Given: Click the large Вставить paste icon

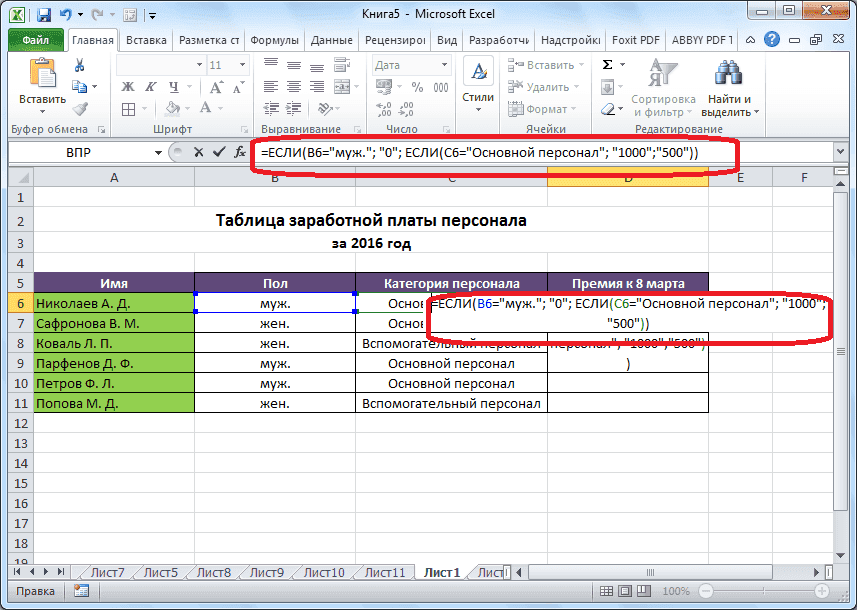Looking at the screenshot, I should pos(42,77).
